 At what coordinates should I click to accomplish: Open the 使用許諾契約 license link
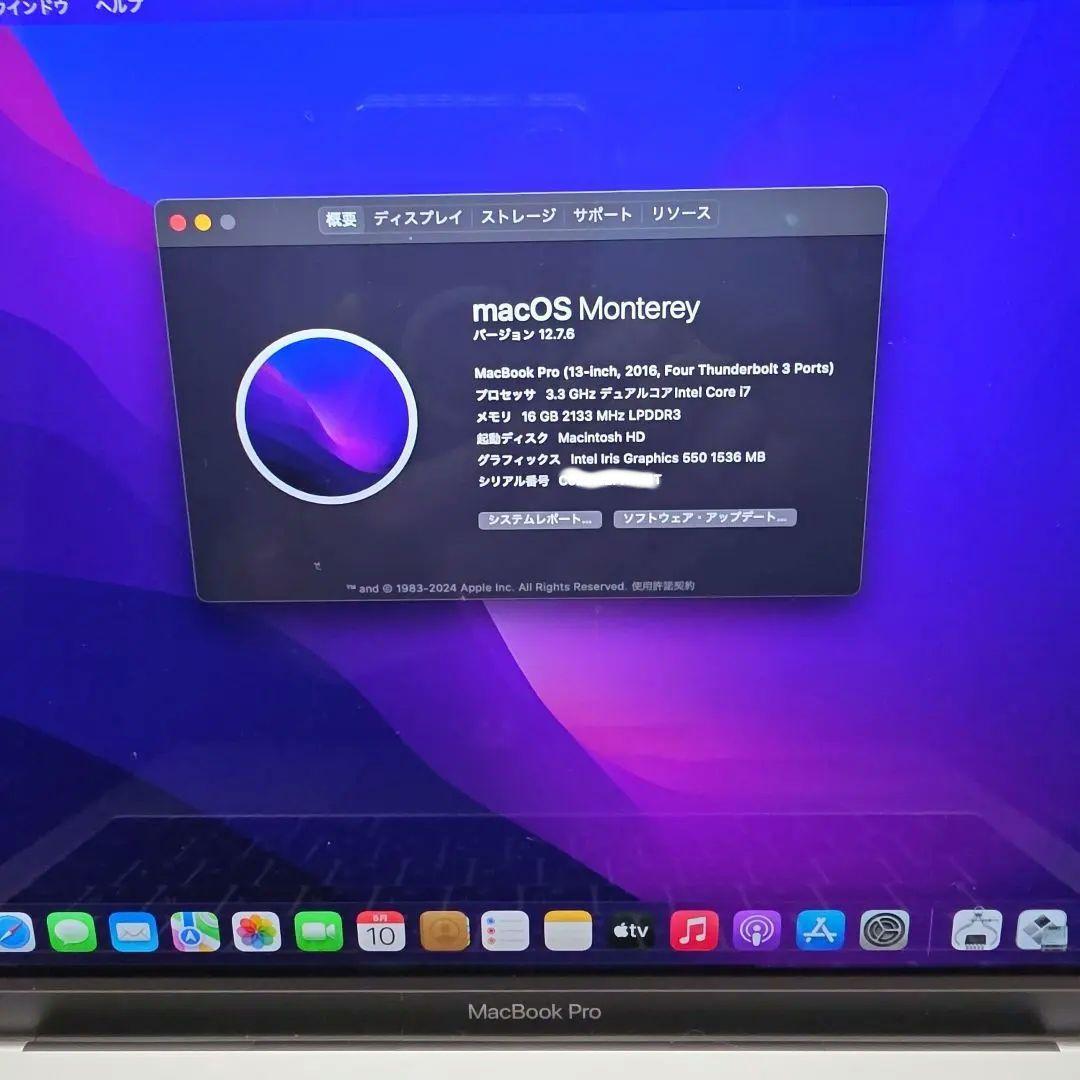[663, 585]
